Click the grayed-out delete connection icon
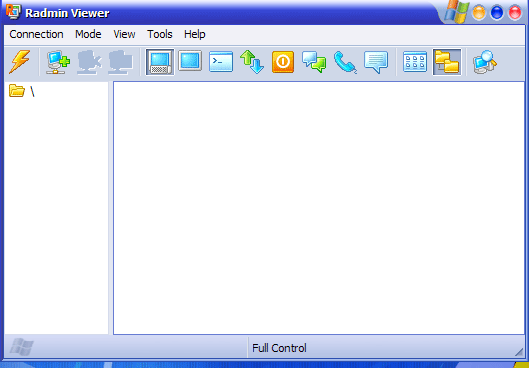The image size is (529, 368). (89, 62)
